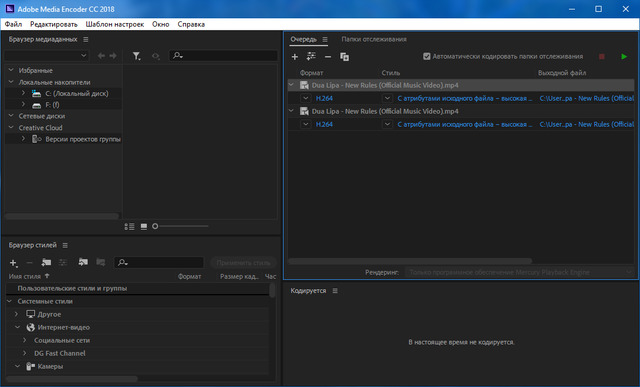
Task: Open the preset dropdown arrow of second queue item
Action: pos(387,124)
